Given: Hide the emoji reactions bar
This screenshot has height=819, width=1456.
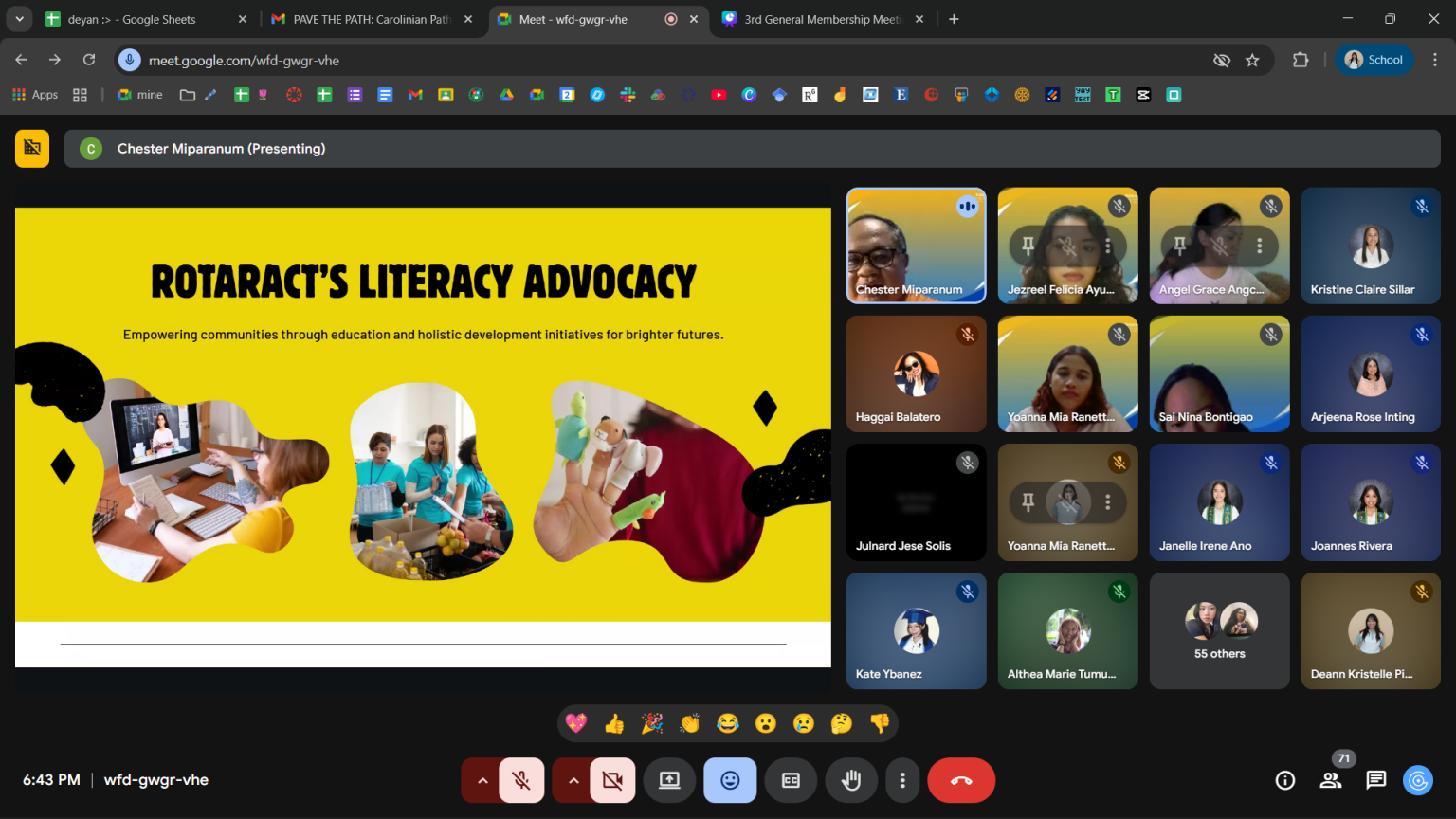Looking at the screenshot, I should coord(730,780).
